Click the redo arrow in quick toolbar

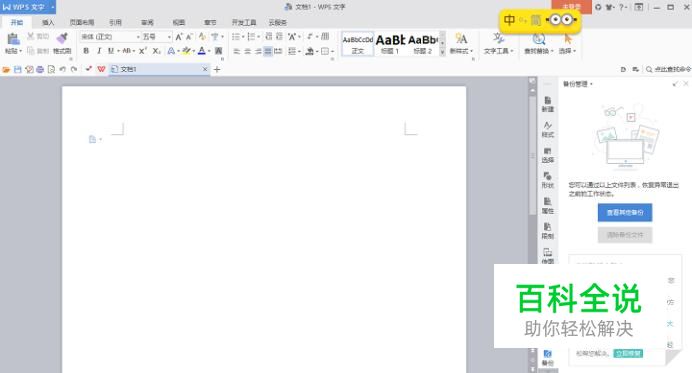(x=74, y=69)
